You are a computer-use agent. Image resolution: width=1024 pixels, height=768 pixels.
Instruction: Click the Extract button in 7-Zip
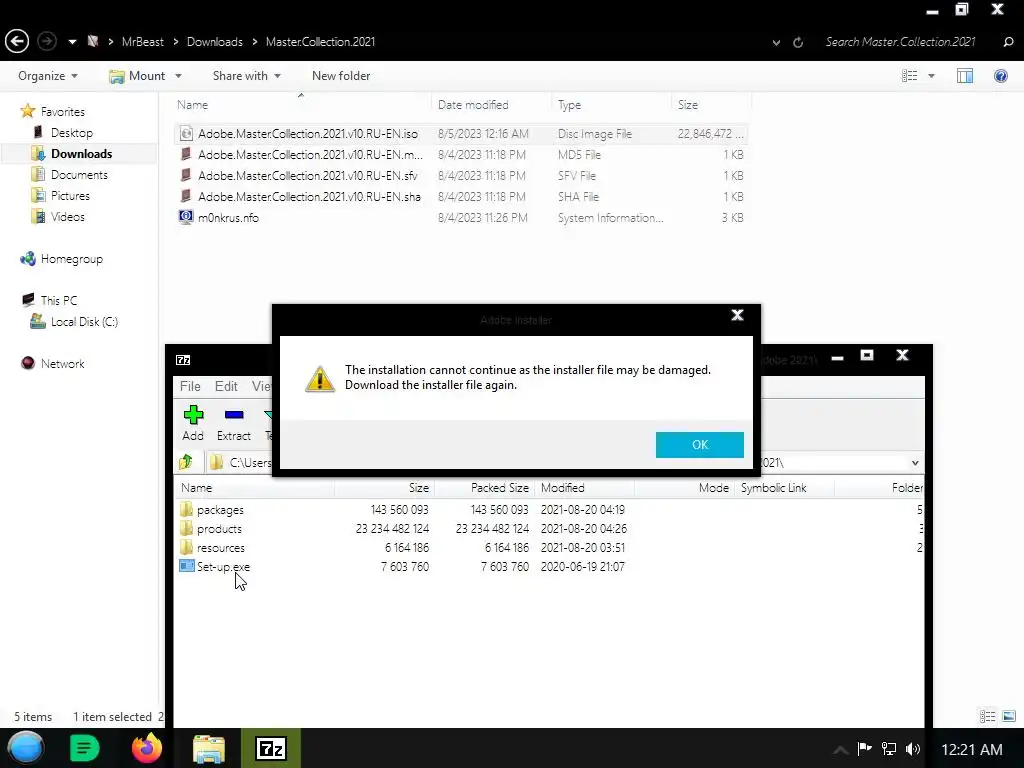point(234,423)
